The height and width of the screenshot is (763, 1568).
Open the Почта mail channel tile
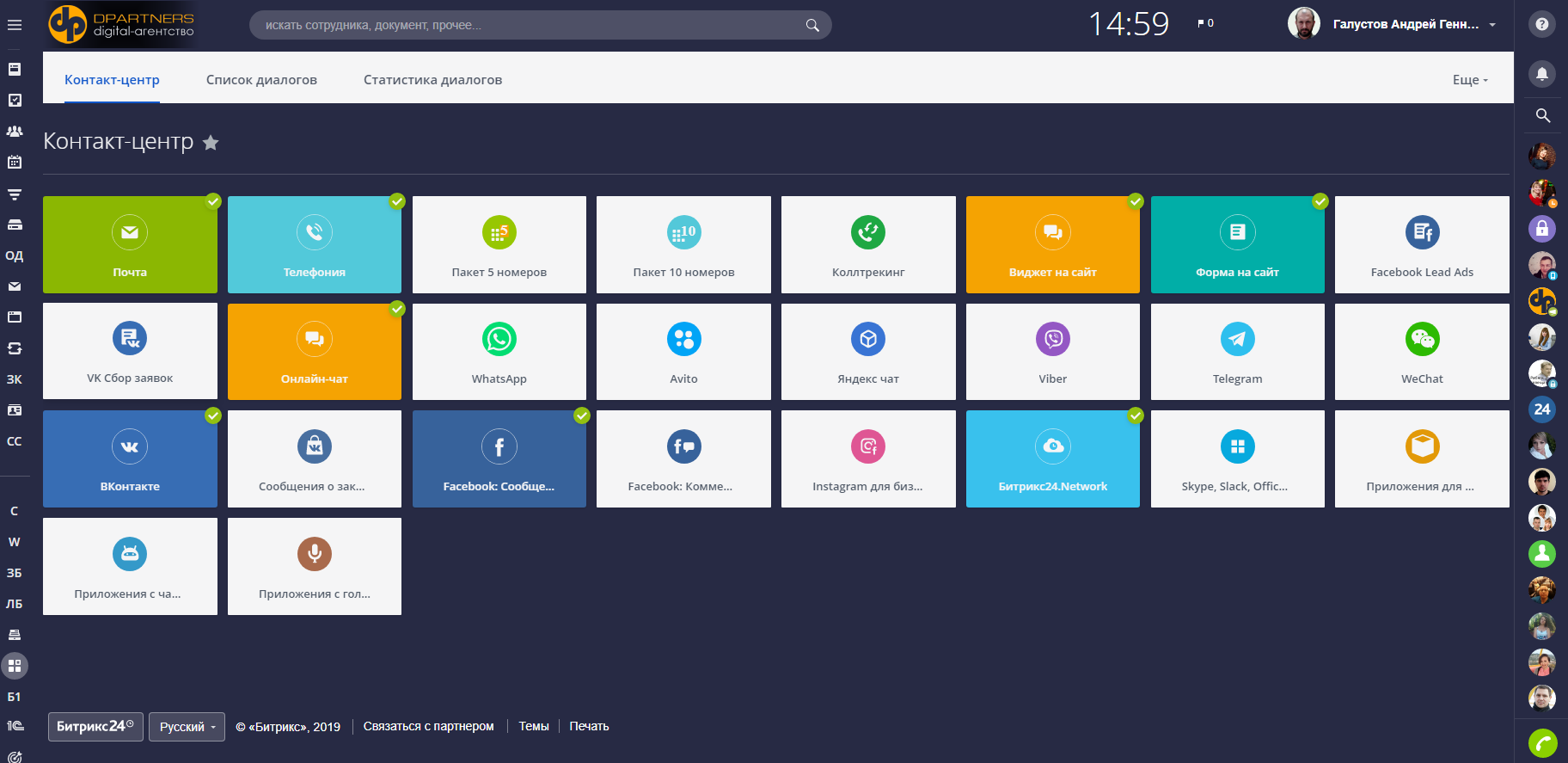(130, 244)
